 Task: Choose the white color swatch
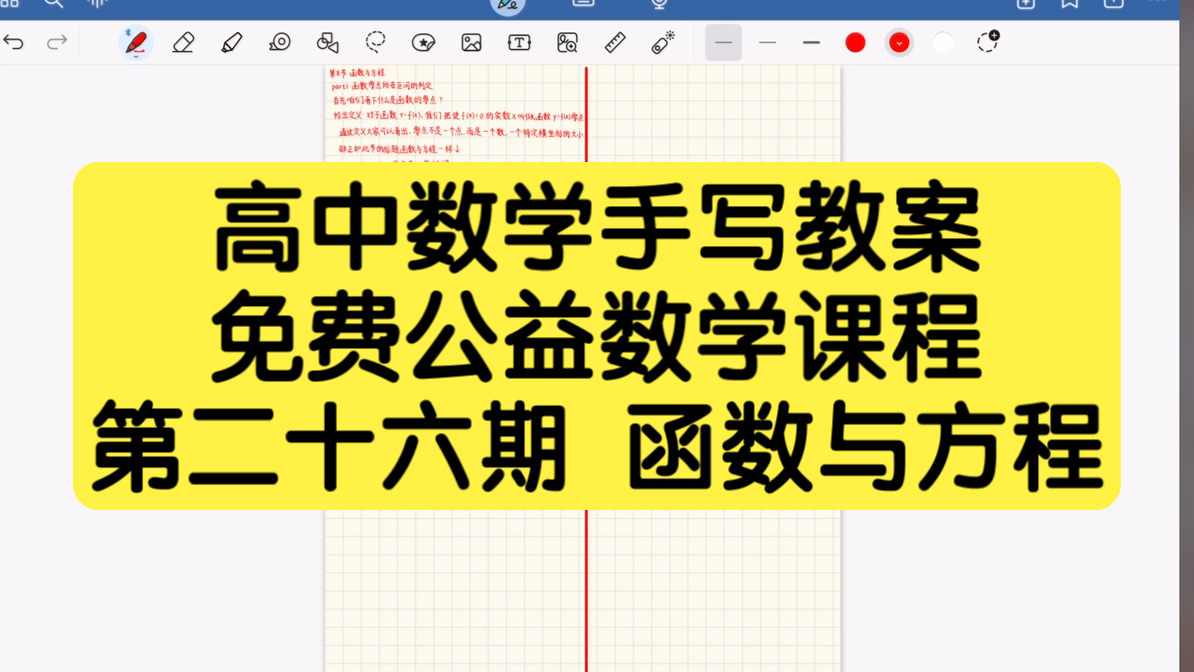943,43
